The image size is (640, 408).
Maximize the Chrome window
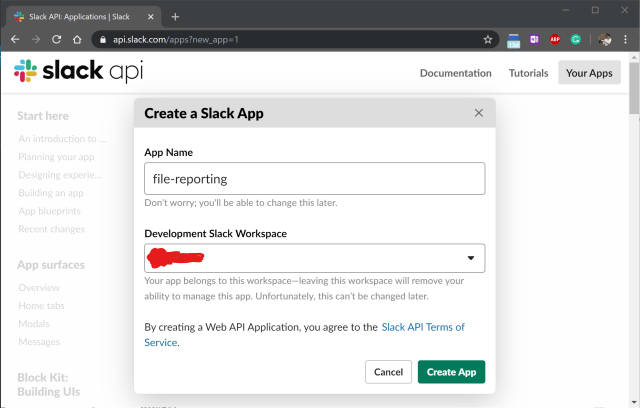point(596,10)
